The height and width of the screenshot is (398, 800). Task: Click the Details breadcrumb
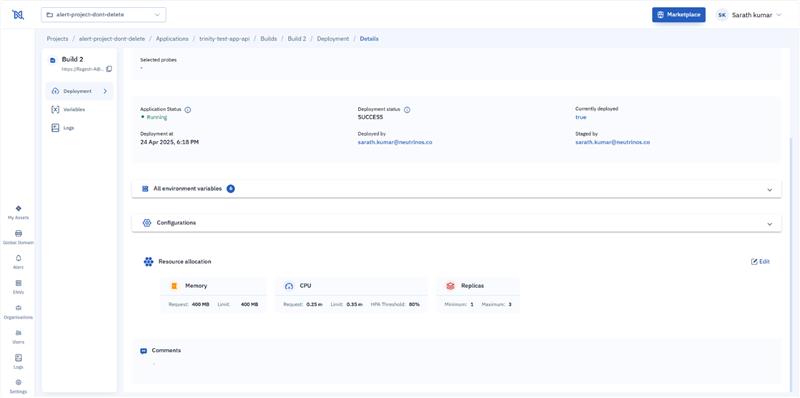tap(369, 39)
